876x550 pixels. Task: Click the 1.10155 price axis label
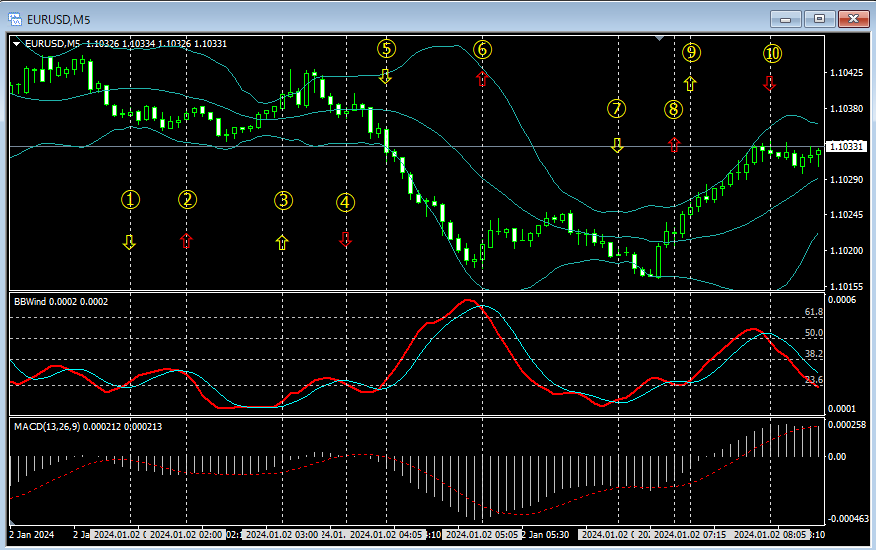coord(846,286)
